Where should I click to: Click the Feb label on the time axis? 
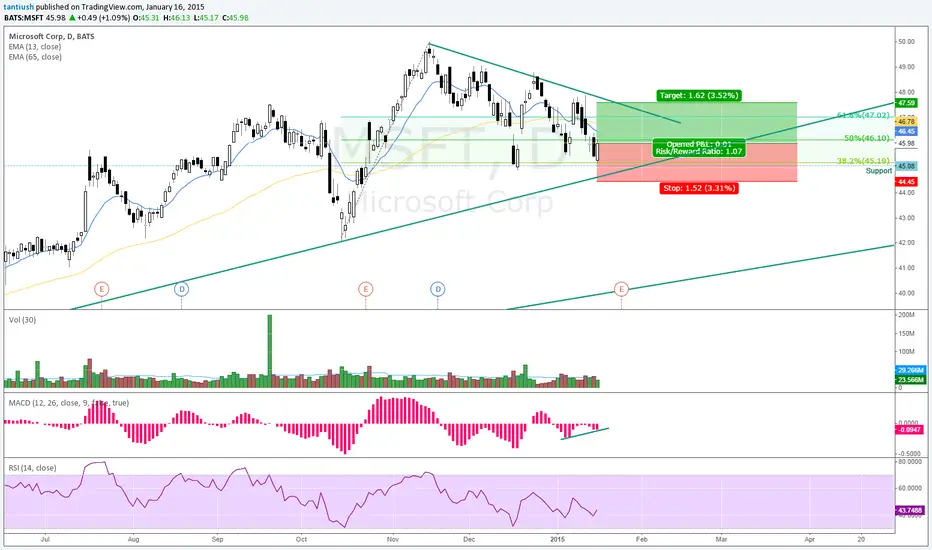point(641,539)
